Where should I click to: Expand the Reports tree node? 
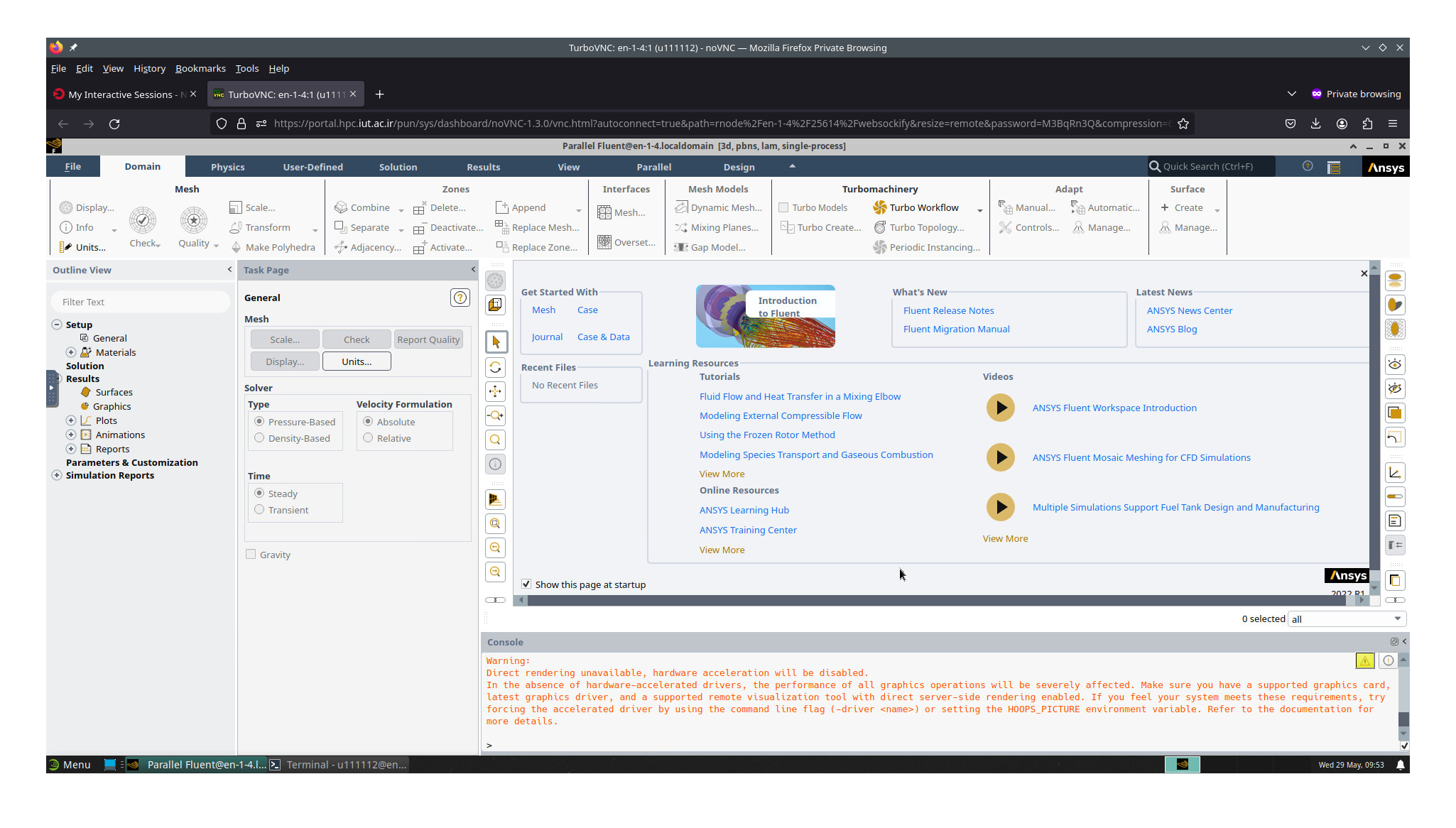(x=71, y=449)
